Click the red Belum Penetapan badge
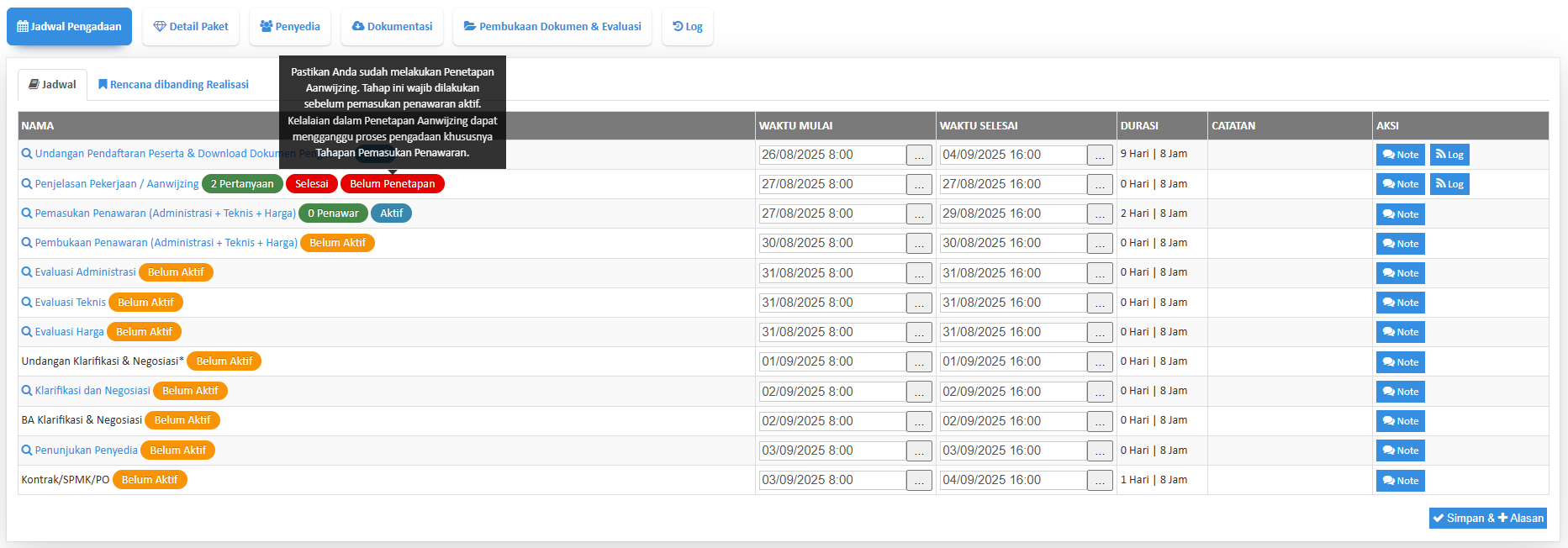1568x548 pixels. 392,184
